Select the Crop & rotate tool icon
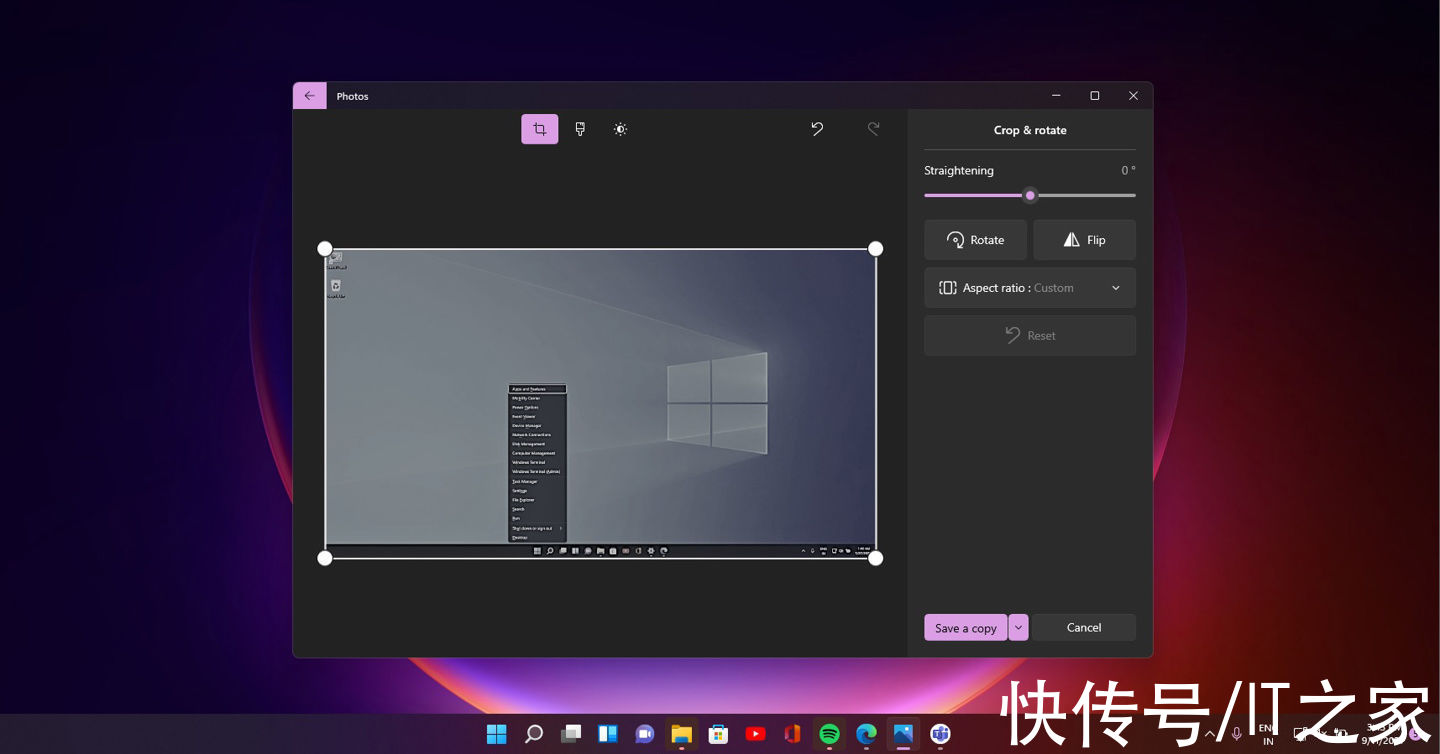The height and width of the screenshot is (754, 1440). [x=540, y=129]
